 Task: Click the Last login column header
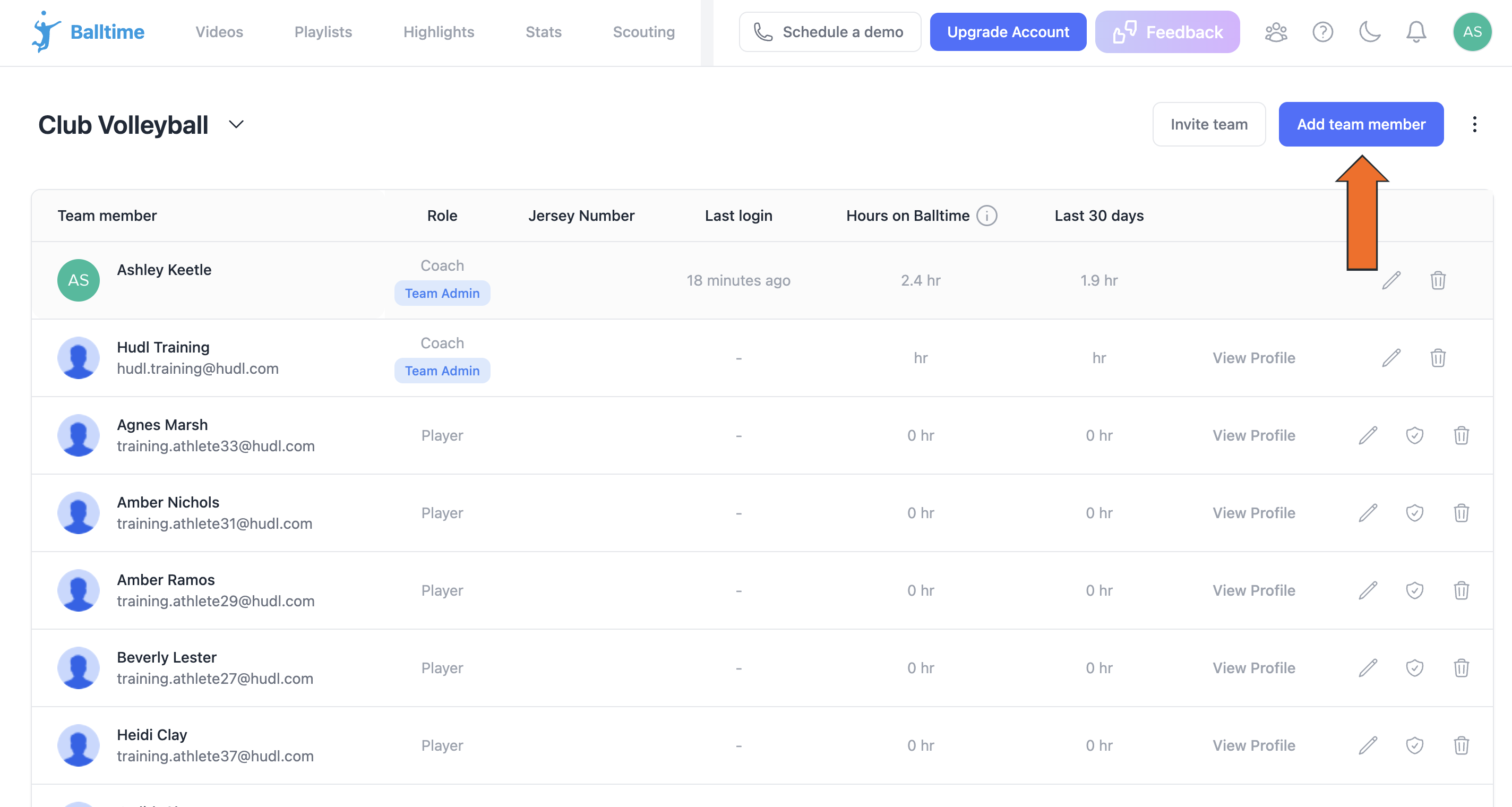click(738, 216)
